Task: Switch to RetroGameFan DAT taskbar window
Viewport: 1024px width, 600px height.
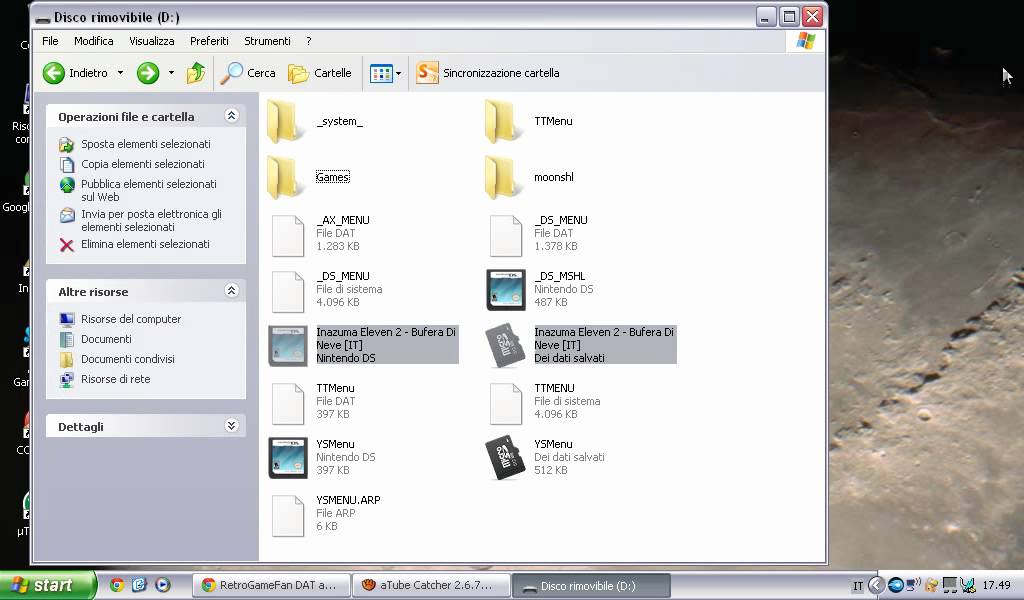Action: tap(271, 586)
